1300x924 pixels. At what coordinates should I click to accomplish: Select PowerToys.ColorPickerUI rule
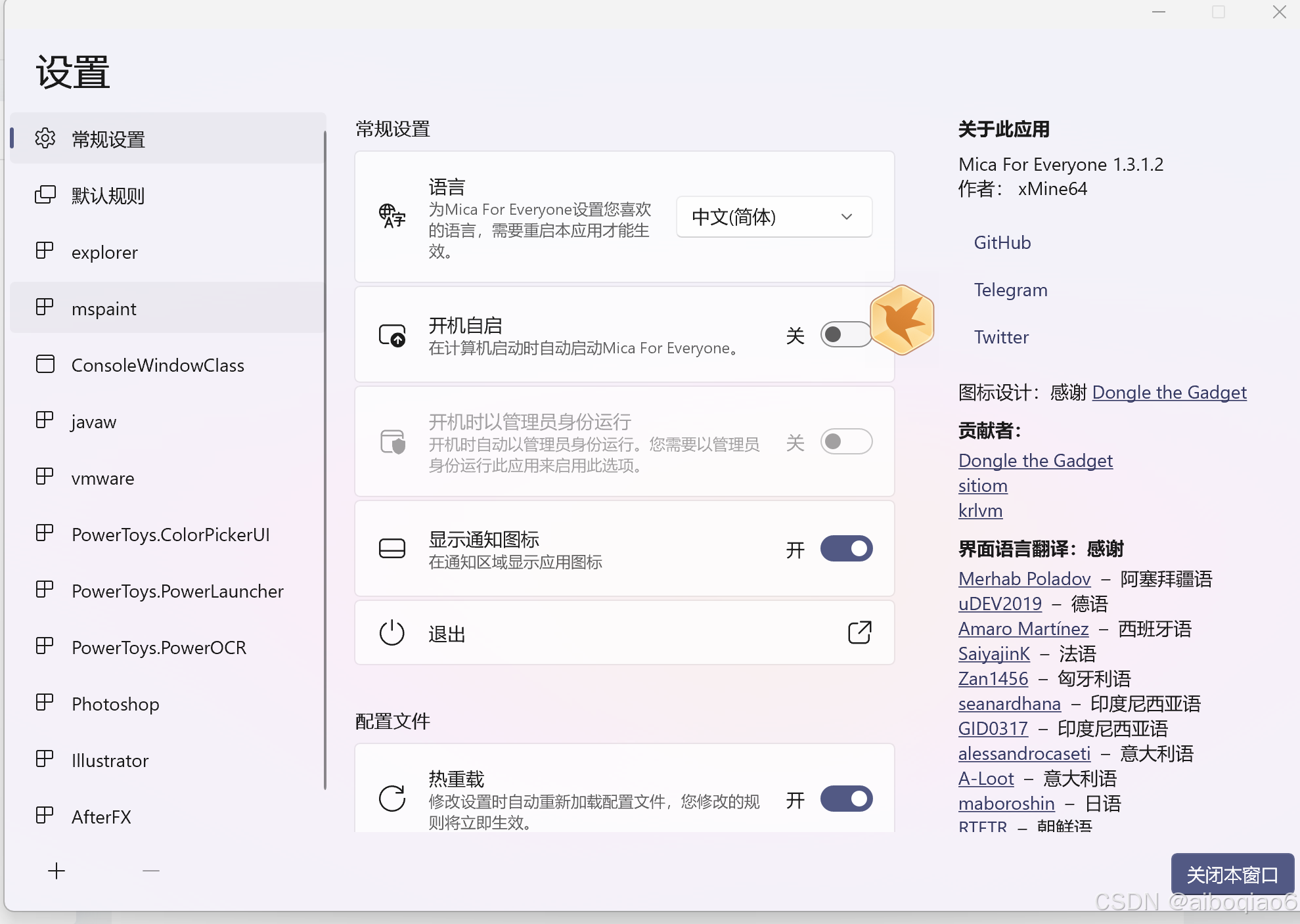(x=168, y=534)
